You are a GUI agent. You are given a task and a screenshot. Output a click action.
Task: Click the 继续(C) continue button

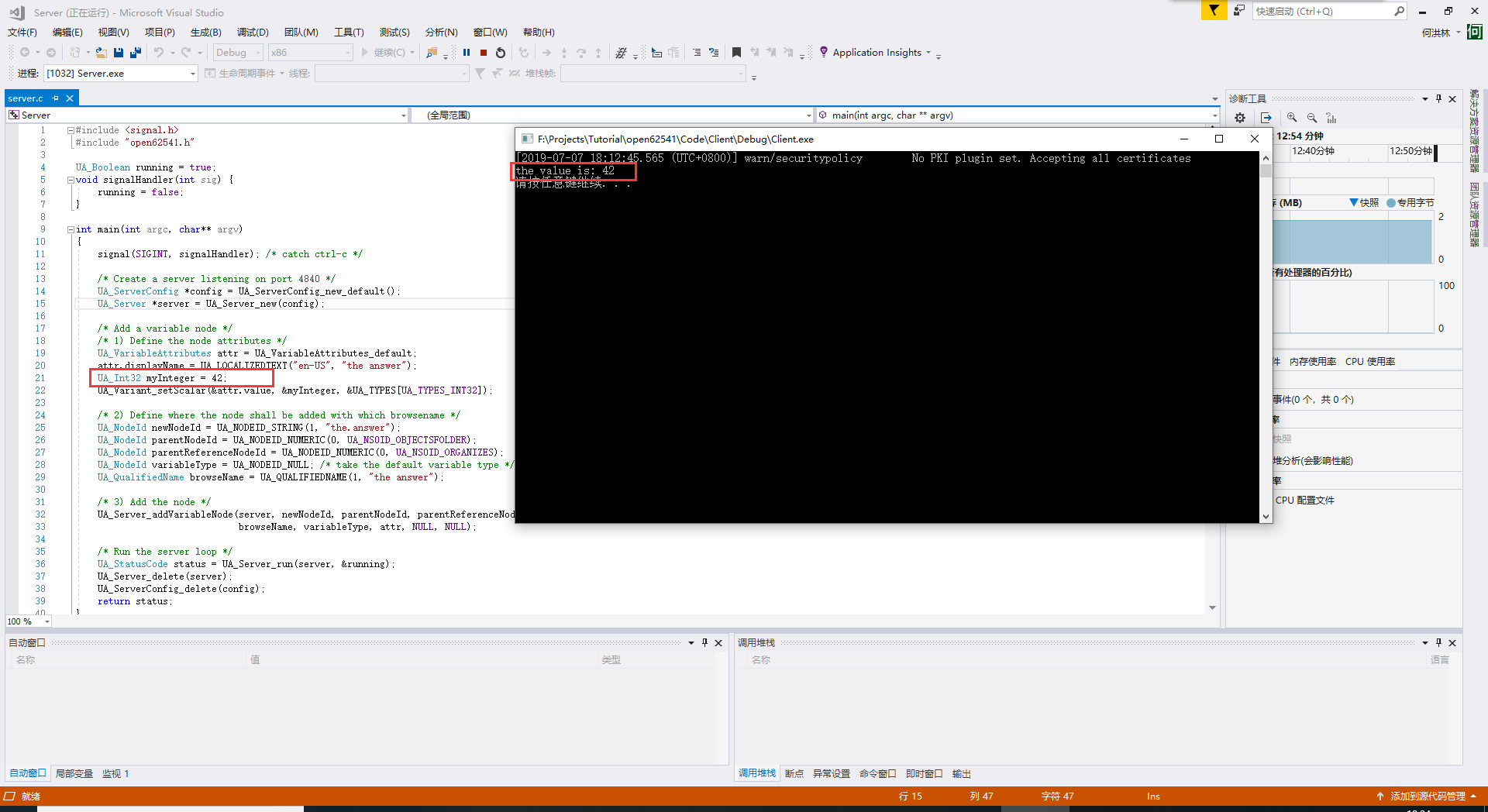382,53
